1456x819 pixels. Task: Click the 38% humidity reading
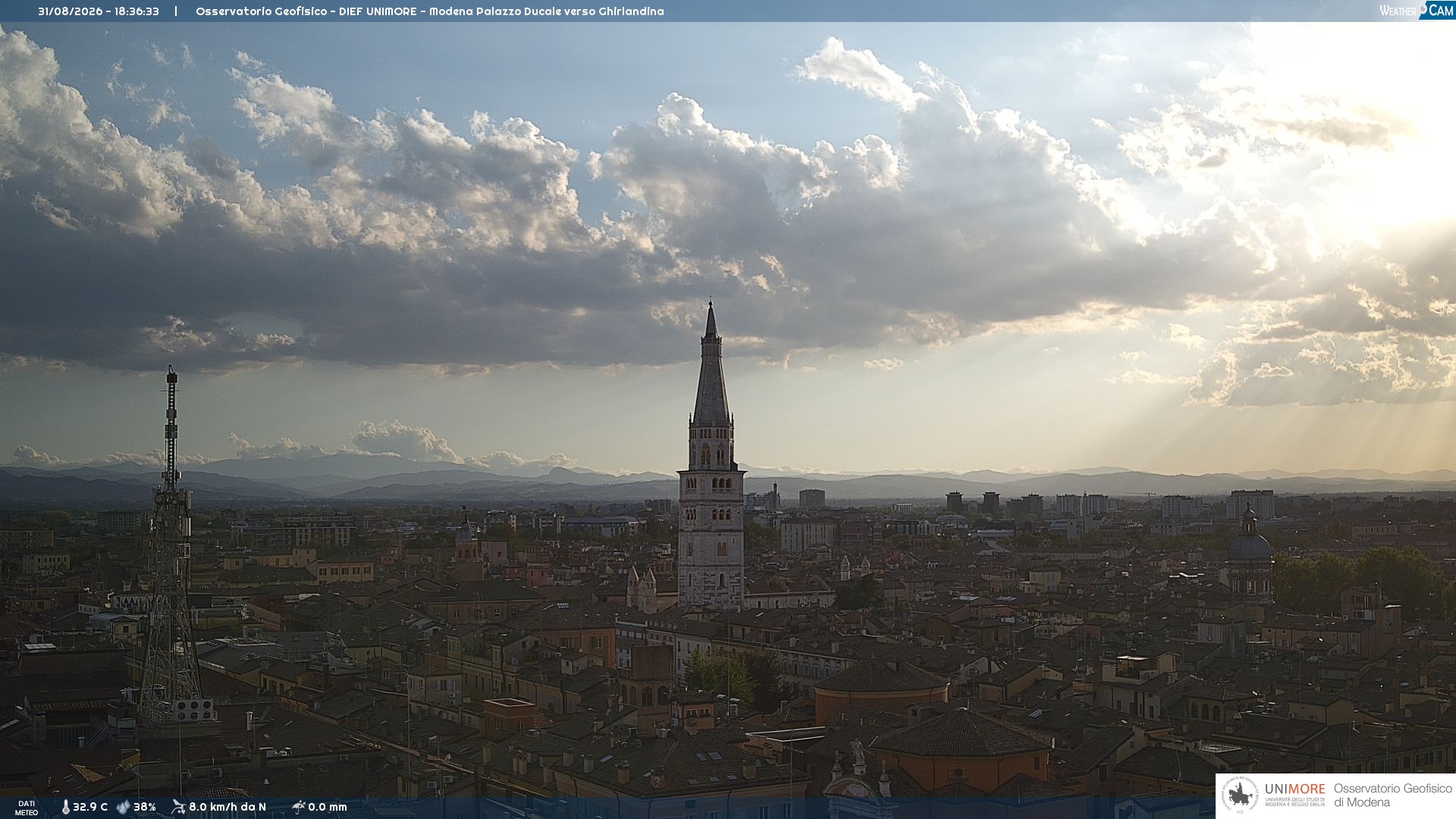click(145, 808)
